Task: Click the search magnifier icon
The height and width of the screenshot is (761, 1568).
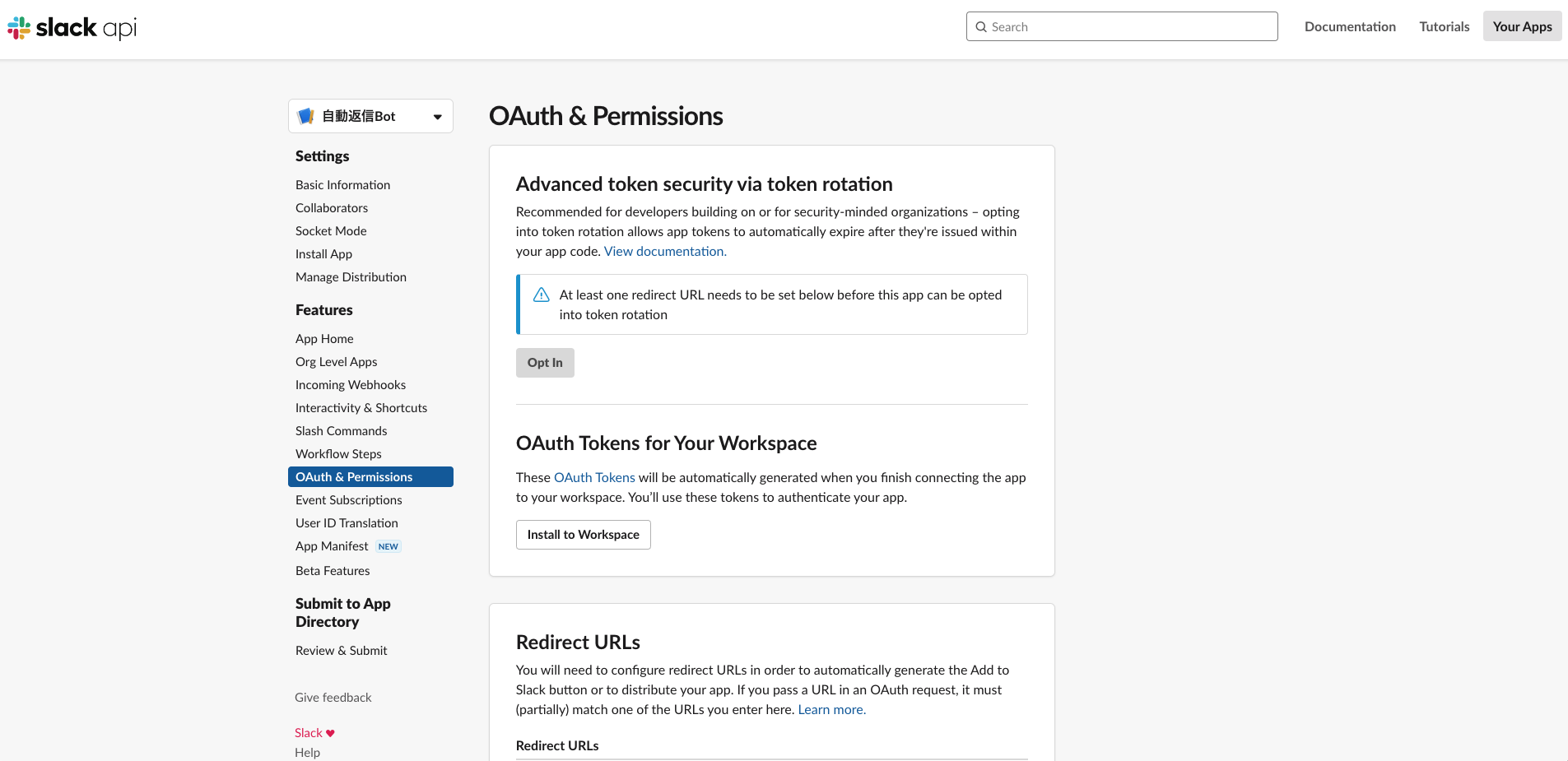Action: [x=981, y=26]
